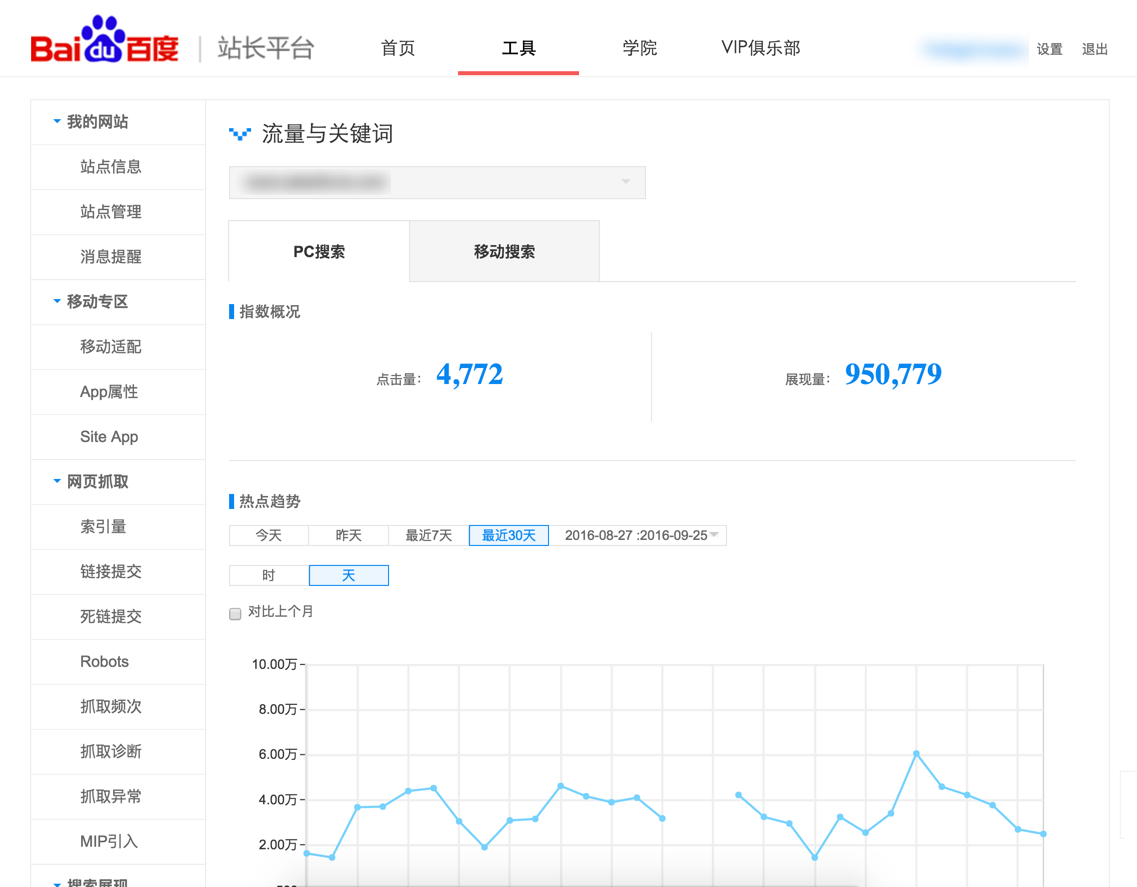This screenshot has width=1137, height=887.
Task: Open the date range picker dropdown
Action: click(640, 536)
